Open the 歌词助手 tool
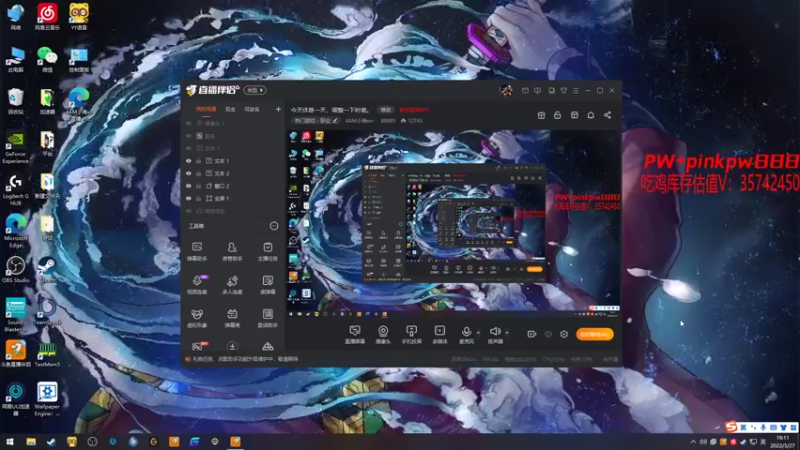The width and height of the screenshot is (800, 450). (x=267, y=318)
